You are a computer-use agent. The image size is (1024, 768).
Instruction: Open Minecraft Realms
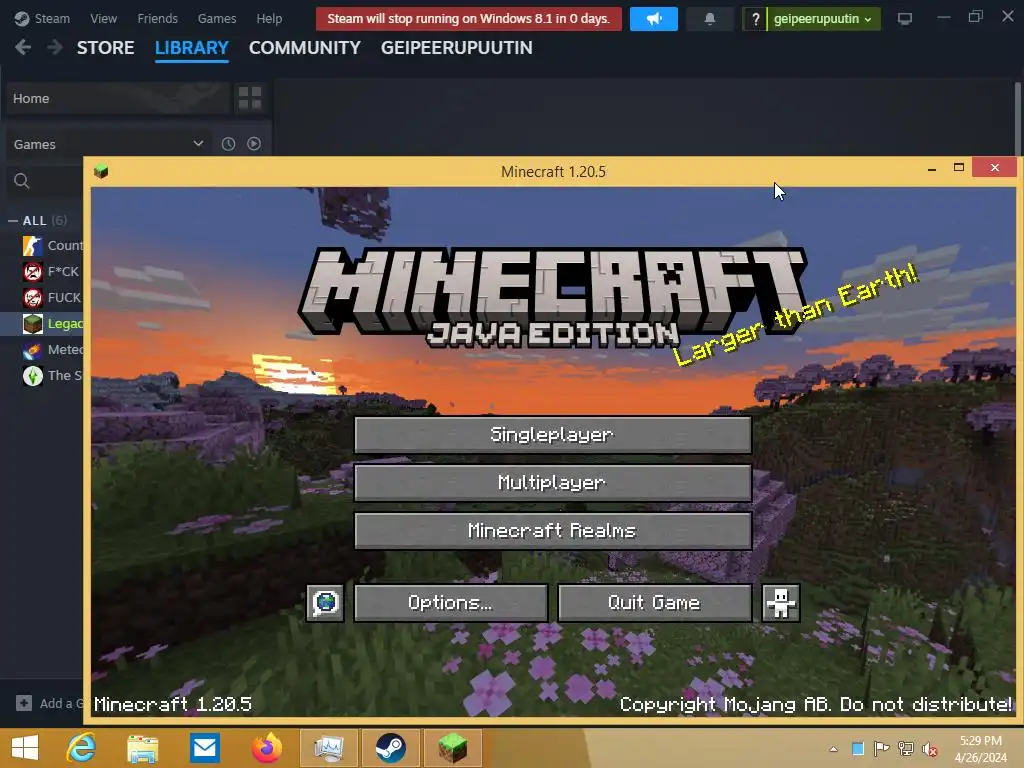552,530
